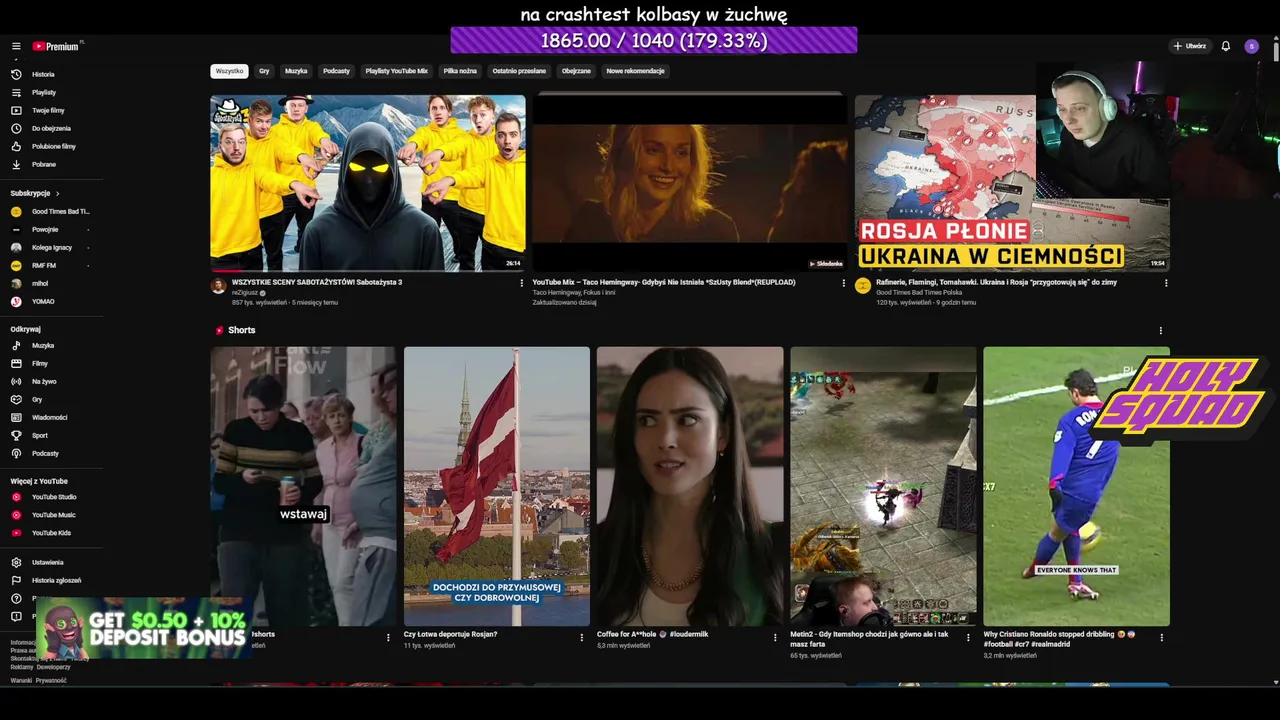The width and height of the screenshot is (1280, 720).
Task: Open the mihol subscription channel
Action: 40,283
